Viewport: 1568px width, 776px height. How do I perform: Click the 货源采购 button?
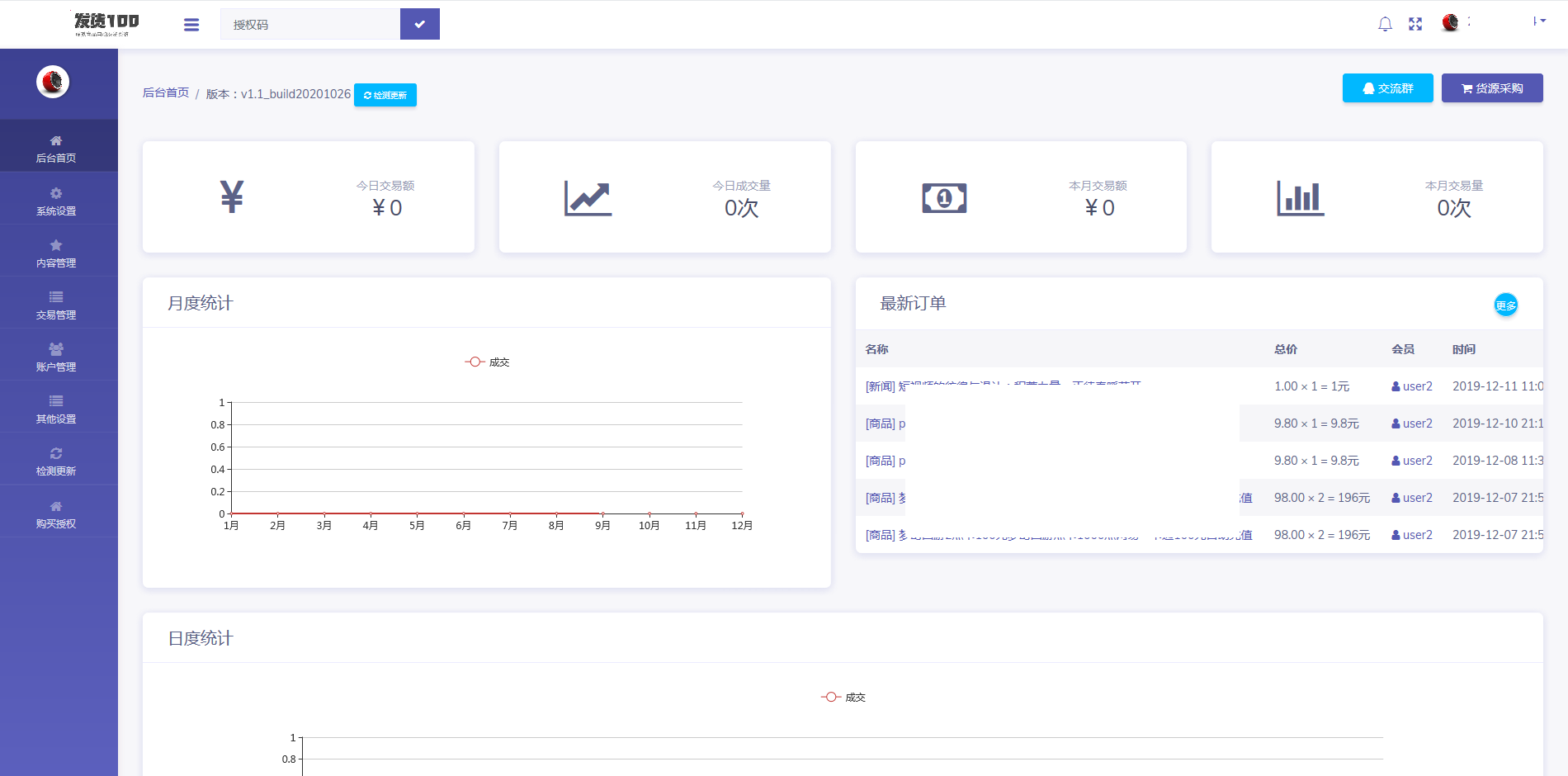[1492, 88]
